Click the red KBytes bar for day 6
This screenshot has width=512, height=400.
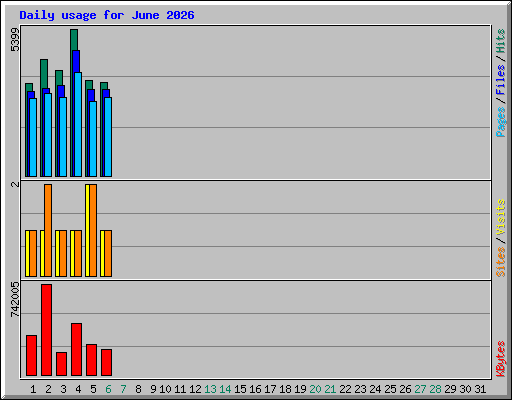[x=106, y=362]
